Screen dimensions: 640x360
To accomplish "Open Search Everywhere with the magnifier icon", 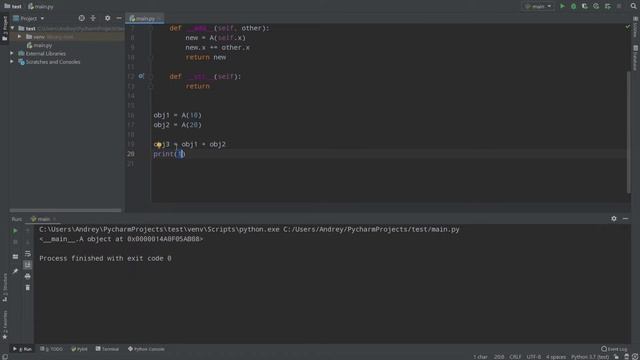I will pyautogui.click(x=633, y=6).
